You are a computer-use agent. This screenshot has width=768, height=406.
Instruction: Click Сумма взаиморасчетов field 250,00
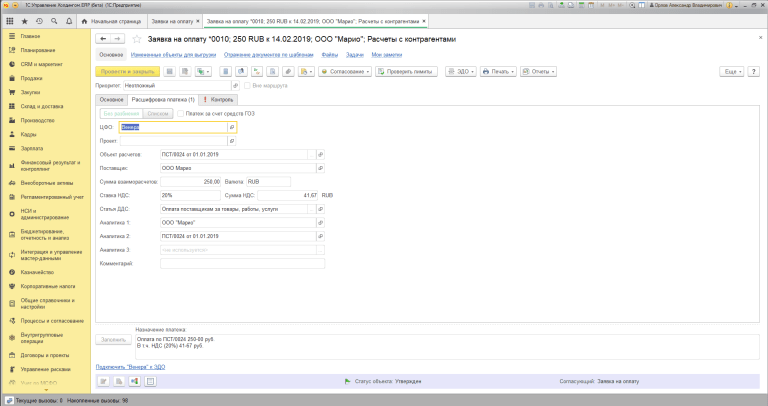click(191, 182)
